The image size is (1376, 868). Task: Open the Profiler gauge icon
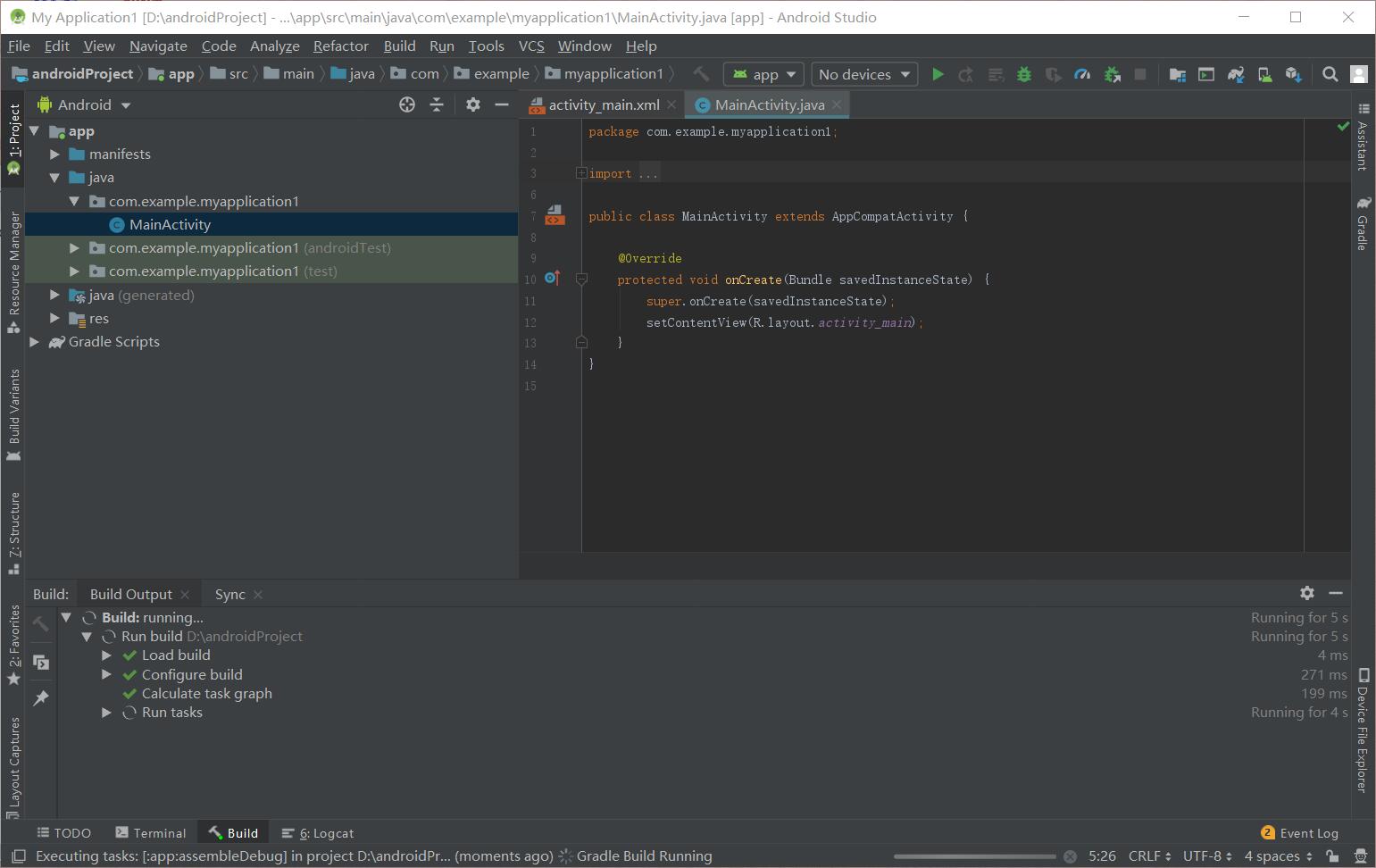click(1082, 74)
